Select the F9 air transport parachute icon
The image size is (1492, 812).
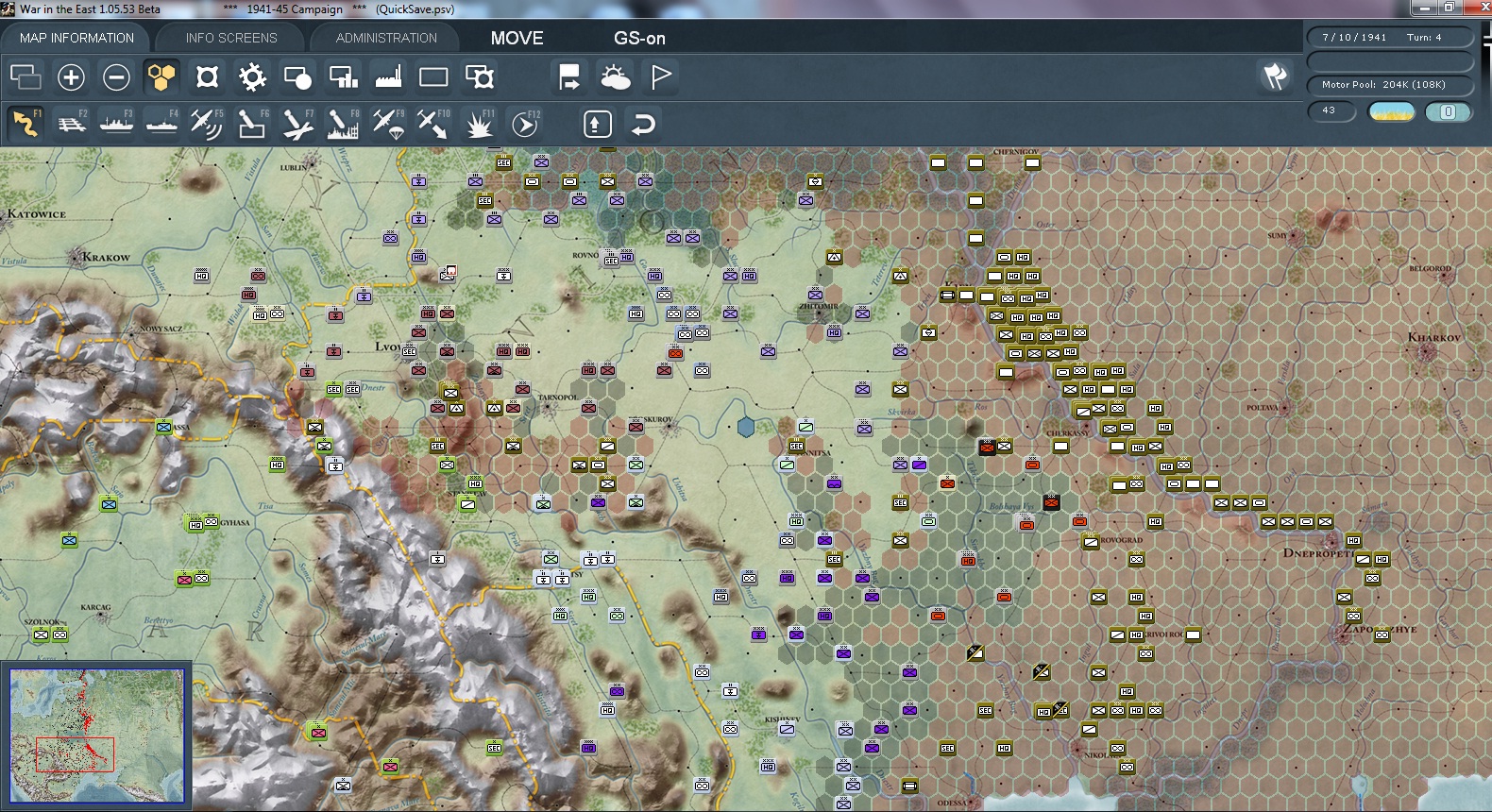[388, 124]
